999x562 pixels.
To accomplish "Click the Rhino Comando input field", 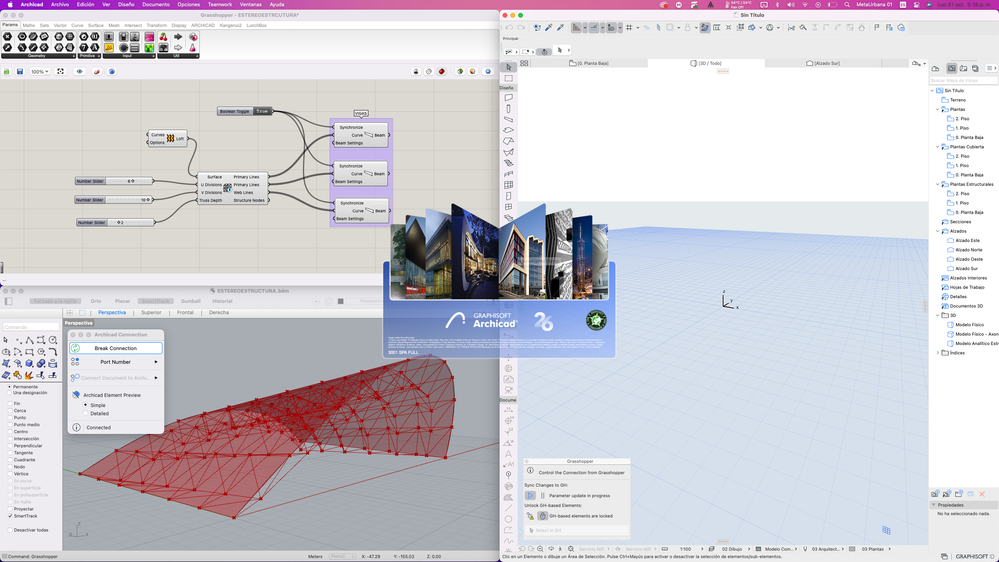I will [x=30, y=326].
